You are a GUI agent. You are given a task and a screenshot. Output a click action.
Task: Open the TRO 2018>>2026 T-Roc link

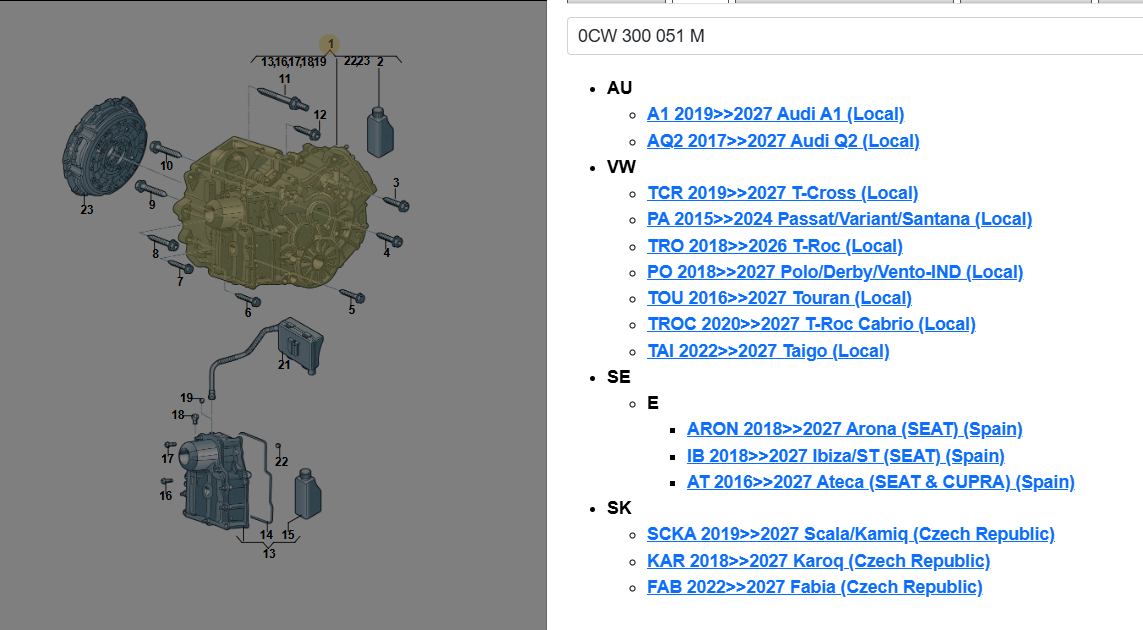click(775, 246)
